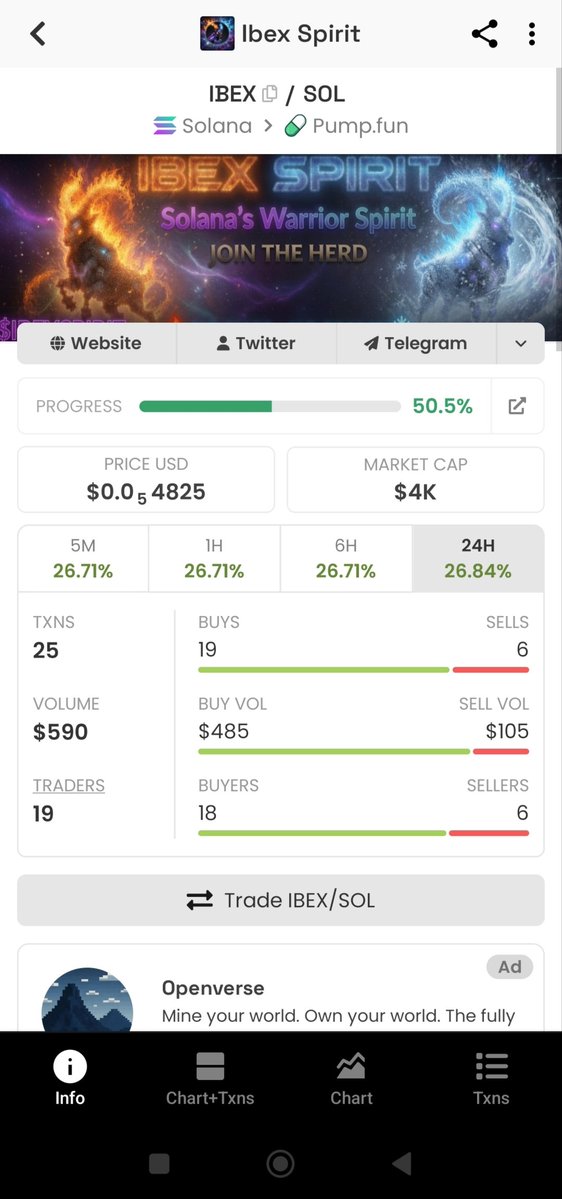Tap the Android recent apps square

click(x=159, y=1164)
